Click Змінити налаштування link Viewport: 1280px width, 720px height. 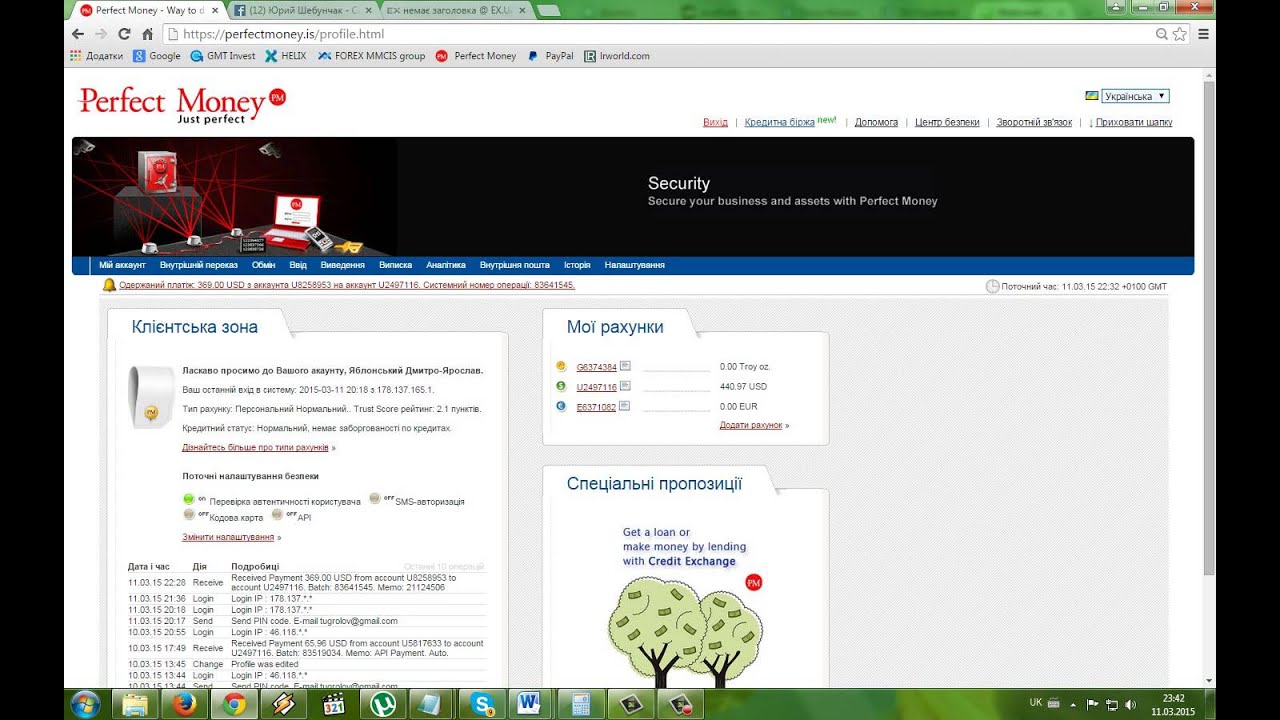(x=228, y=537)
